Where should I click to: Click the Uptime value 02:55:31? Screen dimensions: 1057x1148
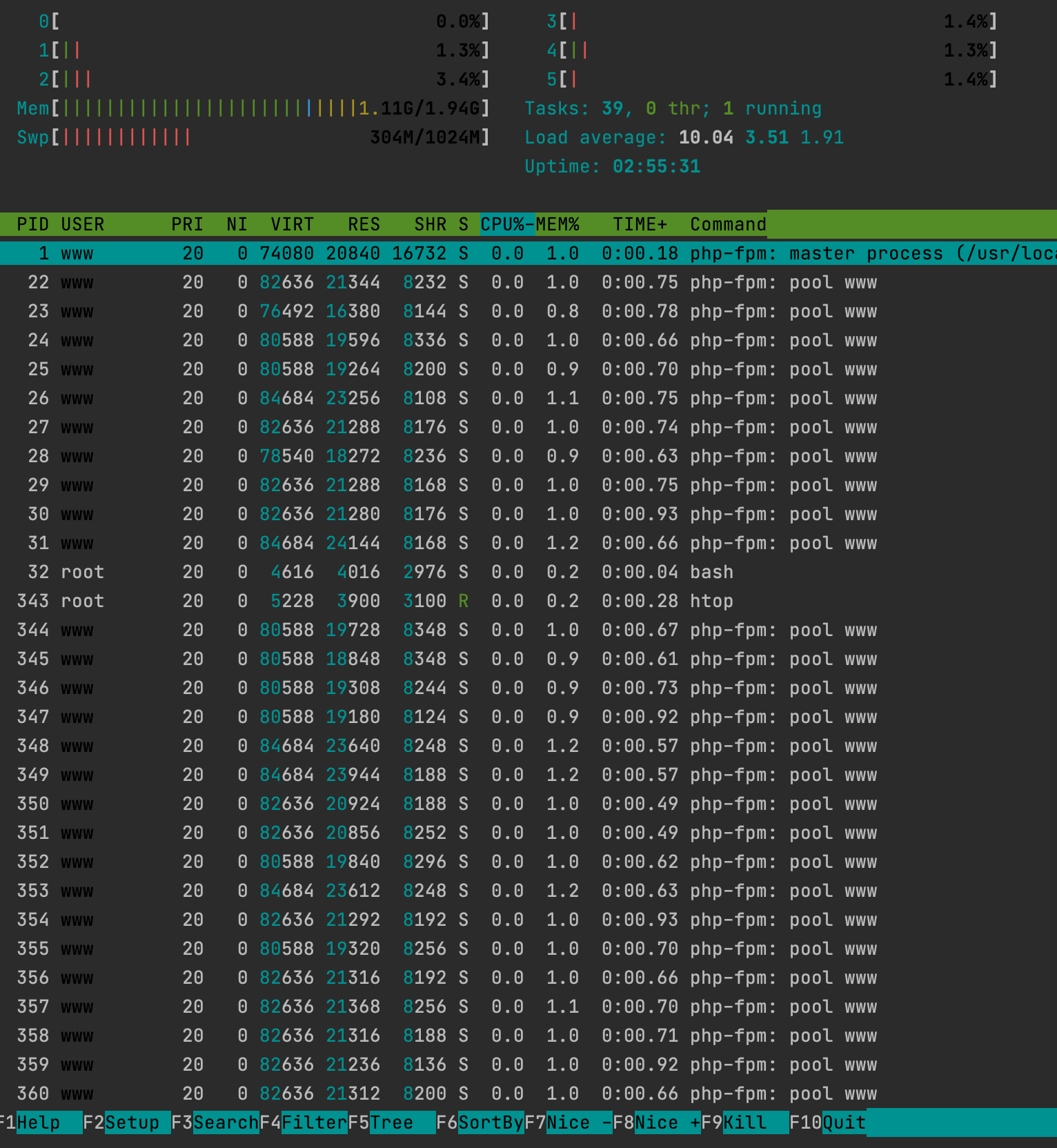656,166
